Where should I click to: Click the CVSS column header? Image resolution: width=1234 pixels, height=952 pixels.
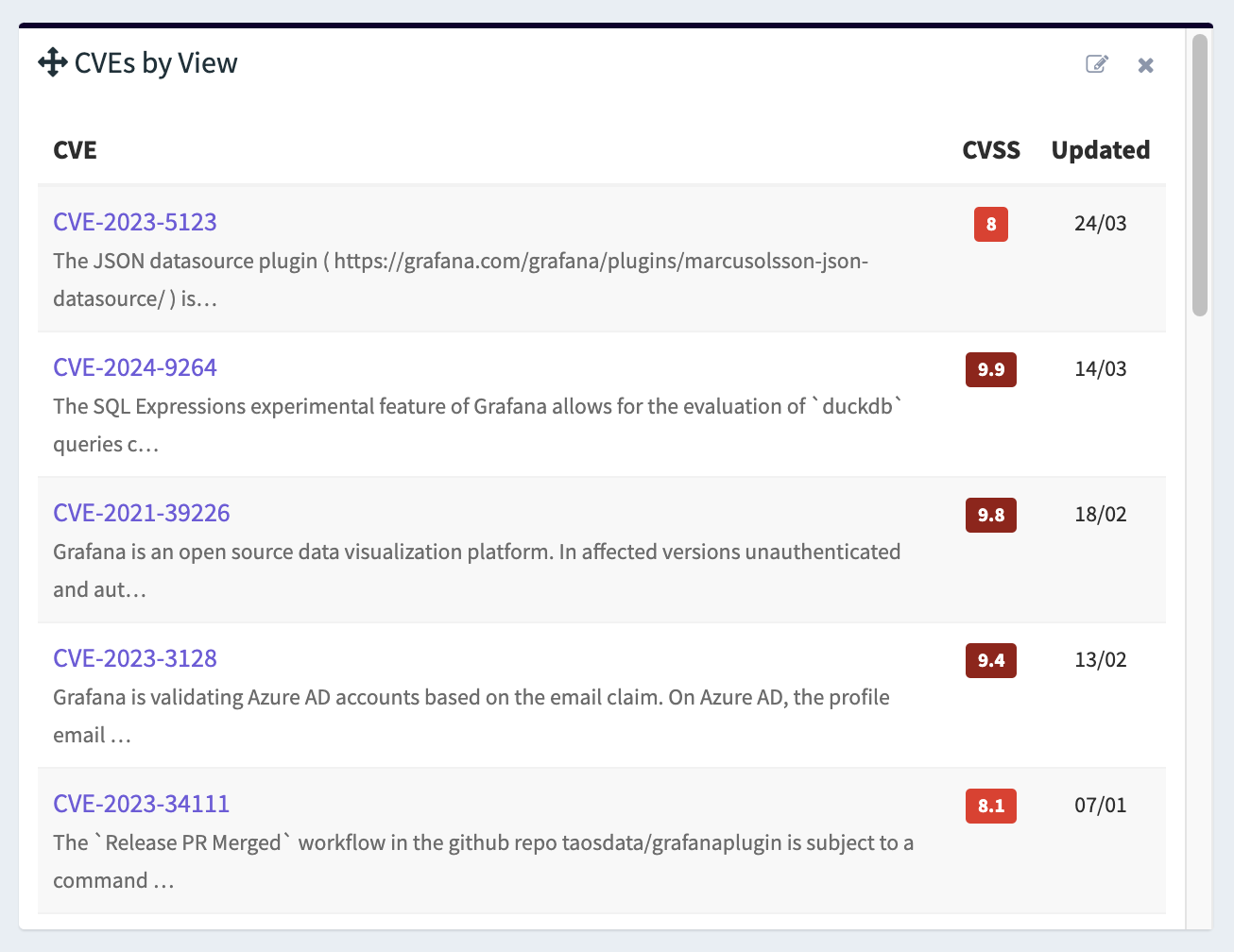(990, 150)
